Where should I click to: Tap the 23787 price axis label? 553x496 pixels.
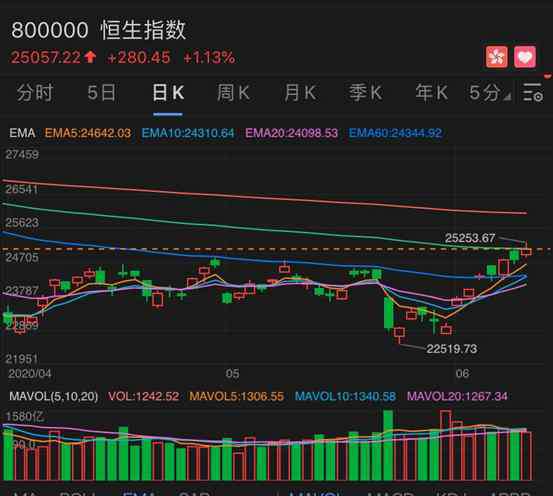(22, 291)
